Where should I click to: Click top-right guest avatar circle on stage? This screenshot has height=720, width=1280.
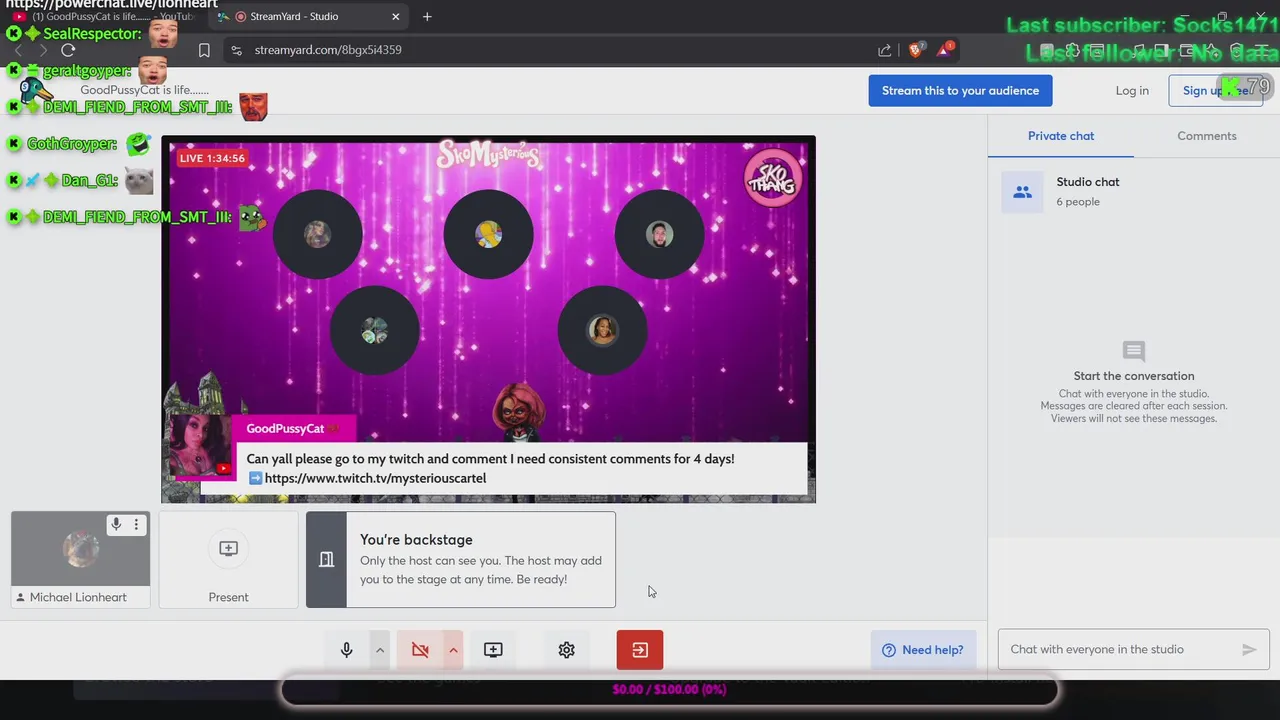(659, 234)
